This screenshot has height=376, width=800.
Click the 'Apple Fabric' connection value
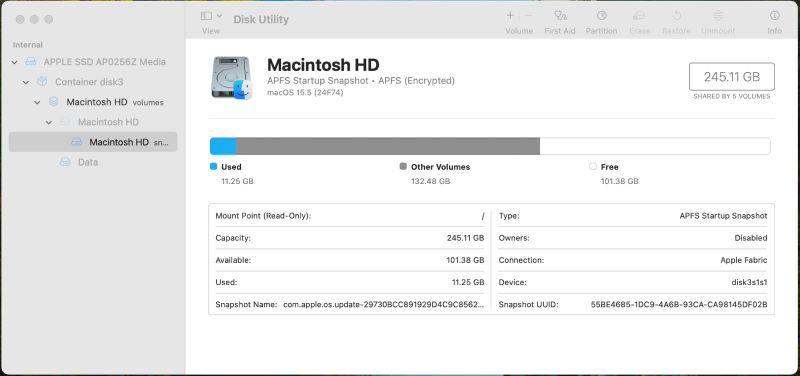(744, 260)
